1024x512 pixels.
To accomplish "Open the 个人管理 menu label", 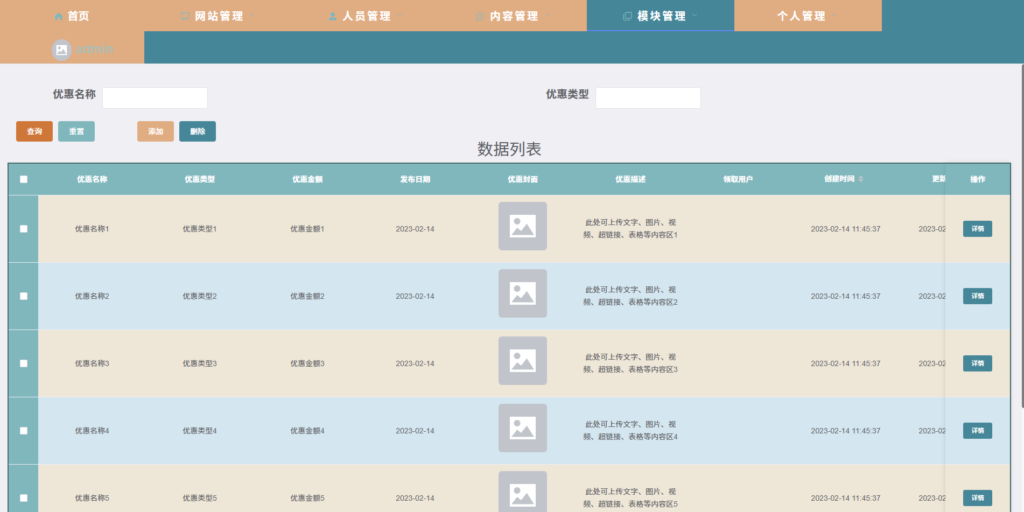I will coord(801,16).
